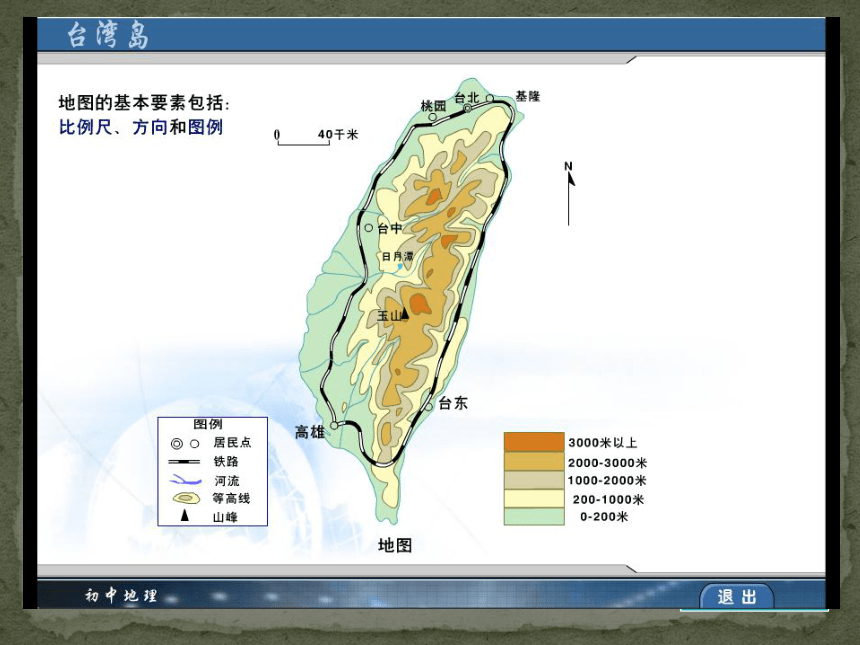Viewport: 860px width, 645px height.
Task: Click the 玉山 mountain peak triangle
Action: [x=405, y=313]
